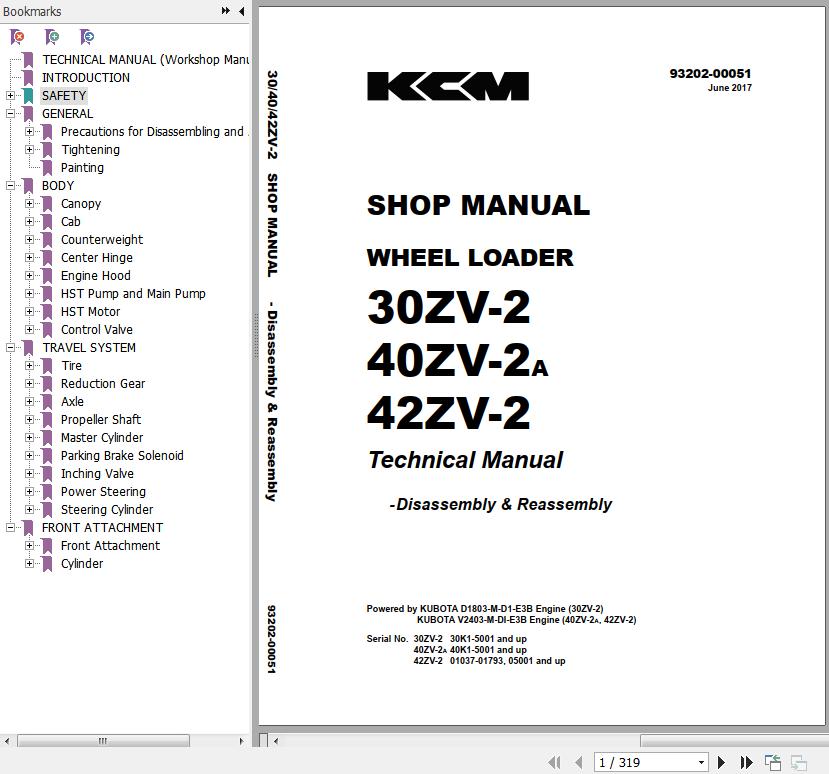Click the go-to-previous-view icon
The width and height of the screenshot is (829, 774).
(773, 762)
